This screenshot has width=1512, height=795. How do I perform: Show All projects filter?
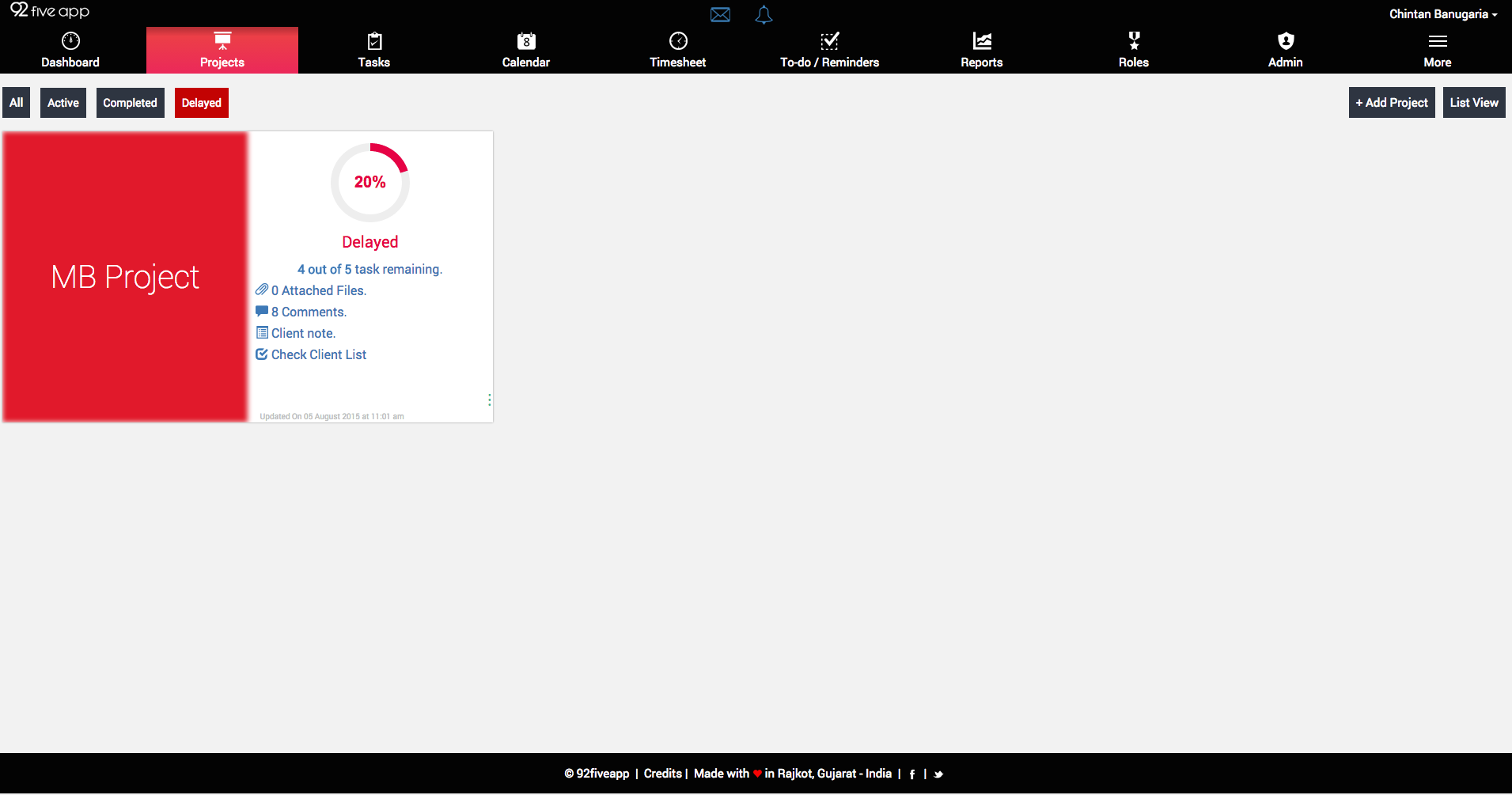[16, 103]
